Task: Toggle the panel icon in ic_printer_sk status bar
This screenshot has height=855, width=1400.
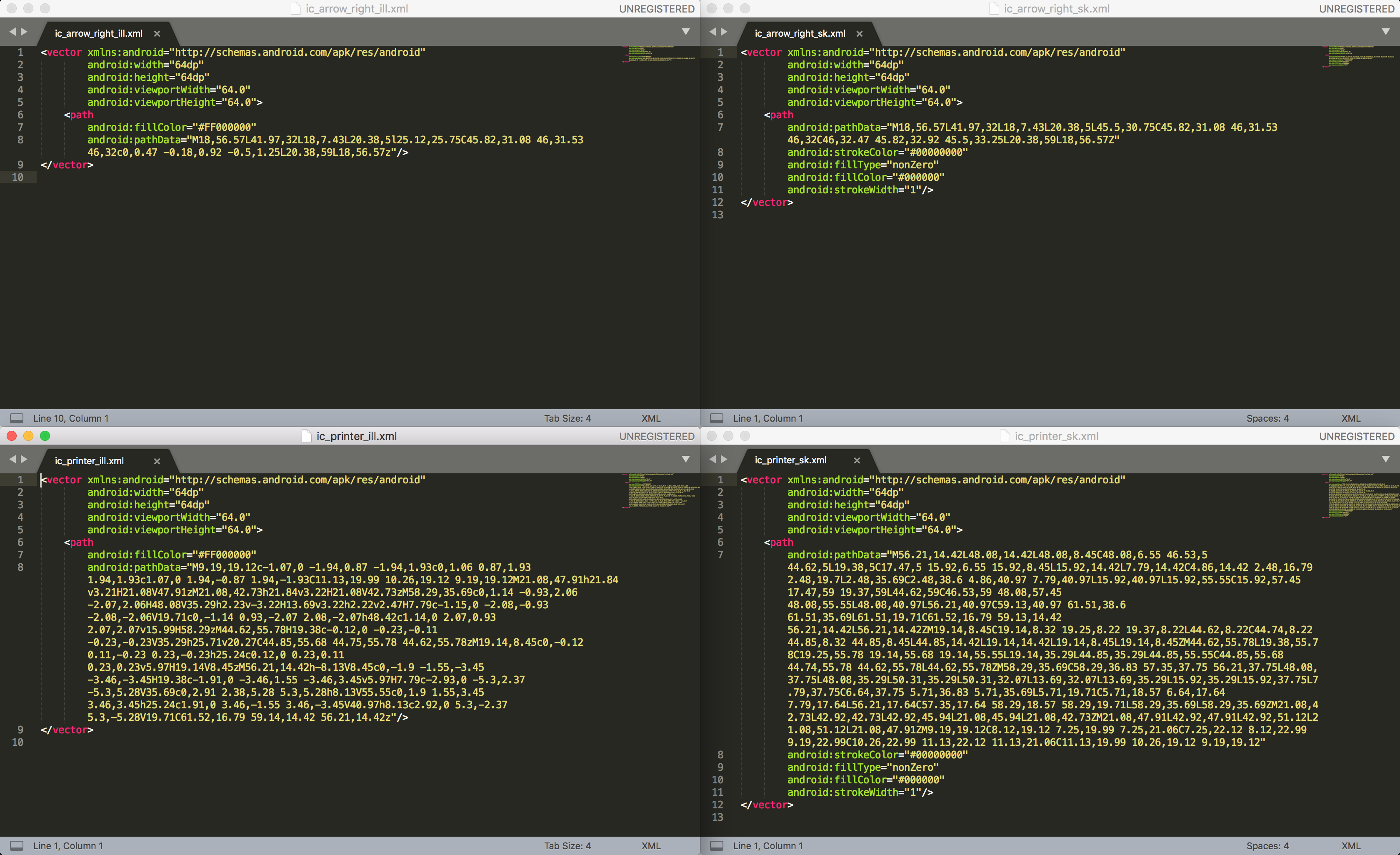Action: 717,845
